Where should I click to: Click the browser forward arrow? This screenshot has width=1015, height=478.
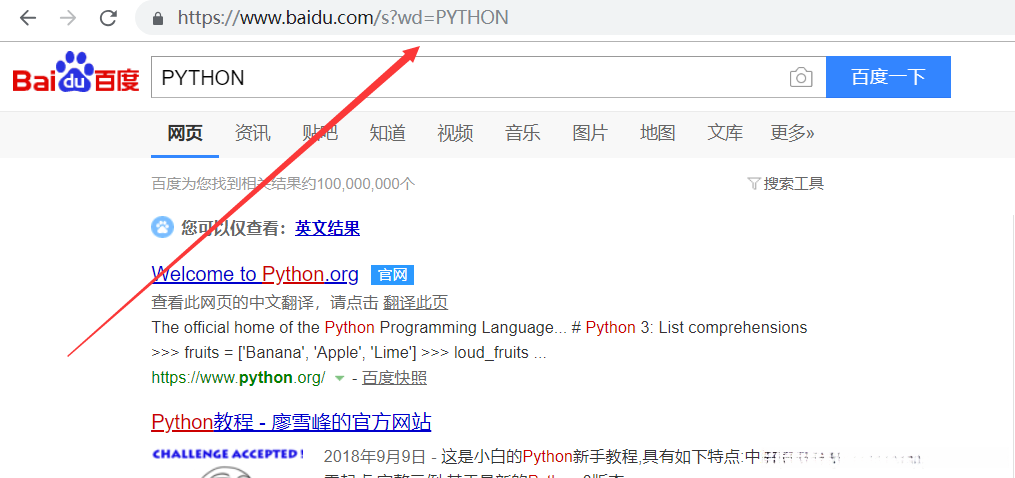(67, 18)
